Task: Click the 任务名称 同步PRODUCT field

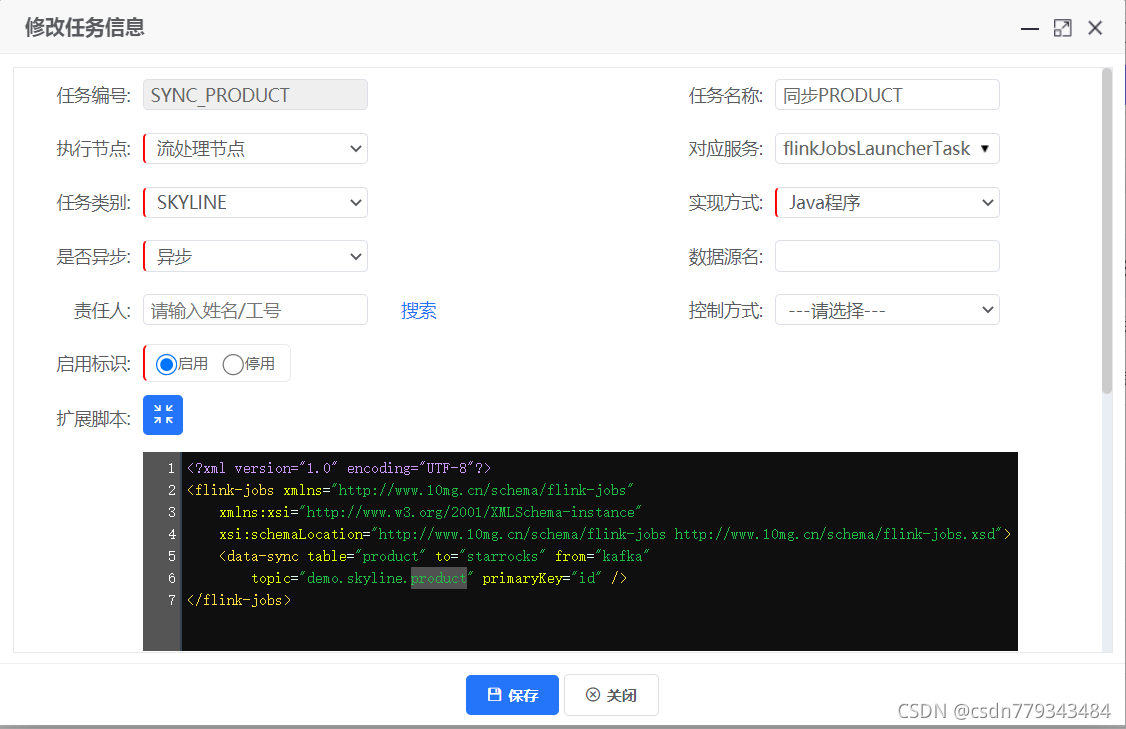Action: pyautogui.click(x=887, y=95)
